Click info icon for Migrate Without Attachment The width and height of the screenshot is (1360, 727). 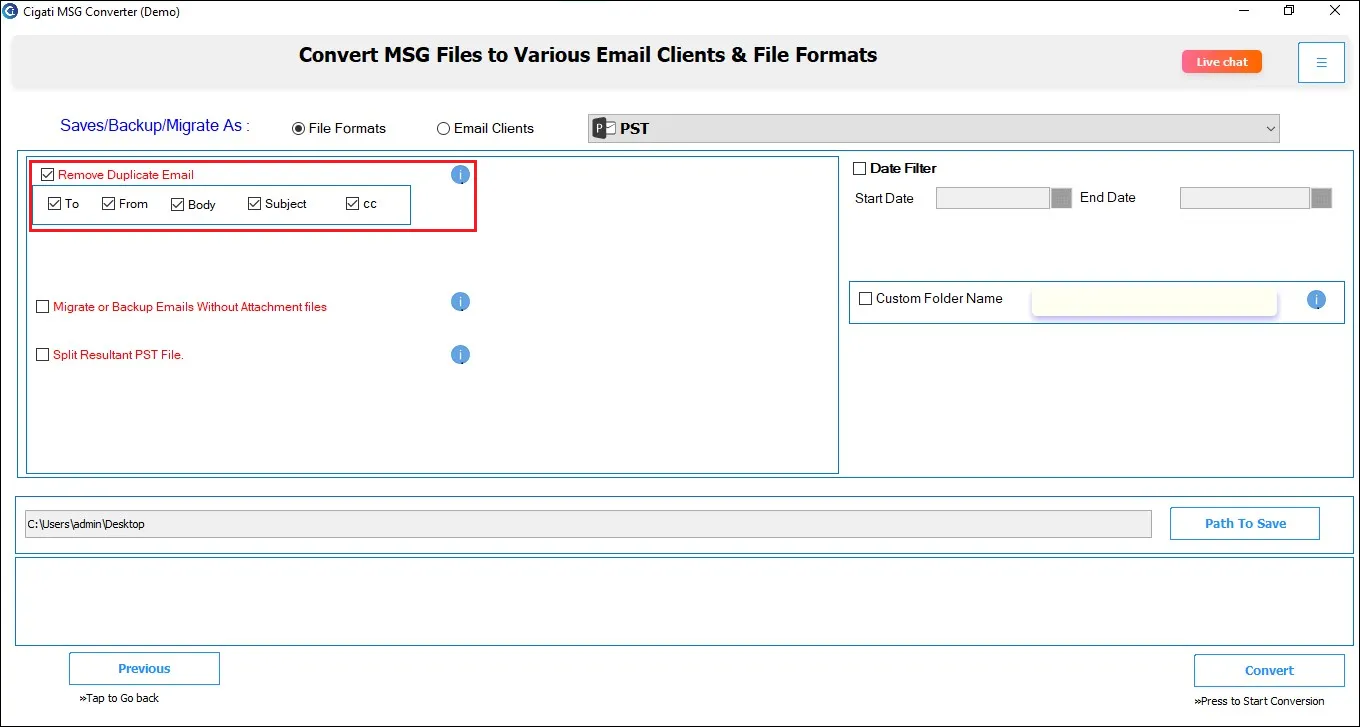(460, 302)
